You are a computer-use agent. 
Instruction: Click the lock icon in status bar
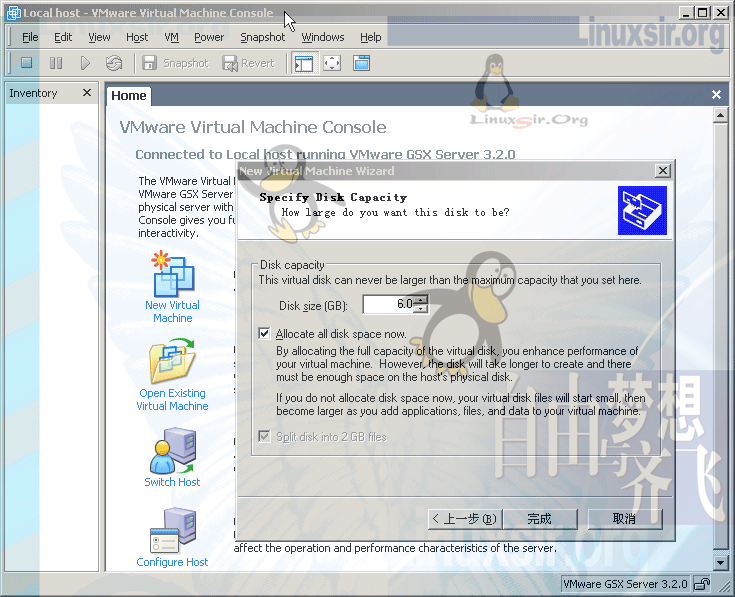[702, 584]
